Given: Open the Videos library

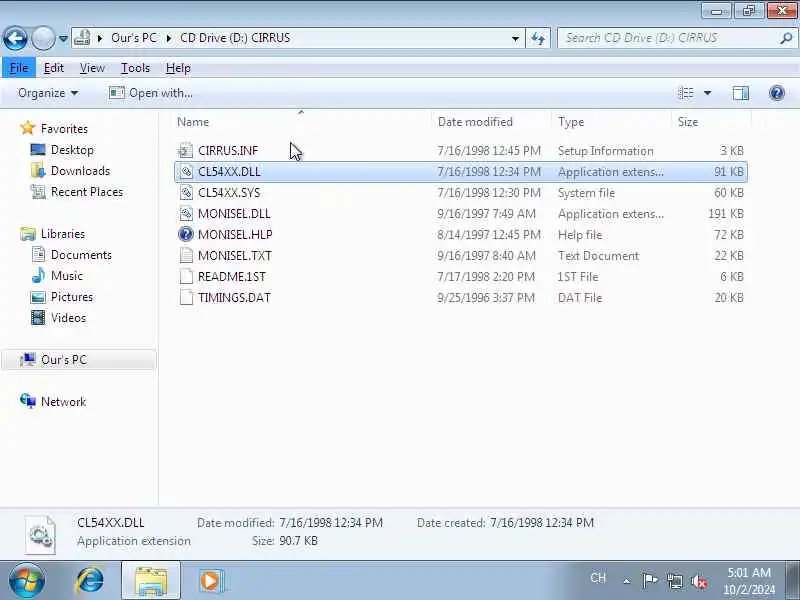Looking at the screenshot, I should tap(68, 317).
